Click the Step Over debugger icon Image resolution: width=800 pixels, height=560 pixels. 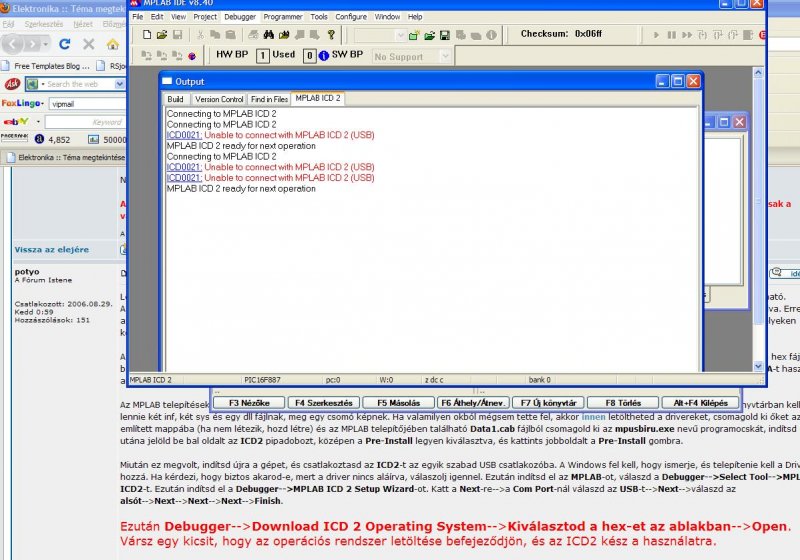click(718, 35)
